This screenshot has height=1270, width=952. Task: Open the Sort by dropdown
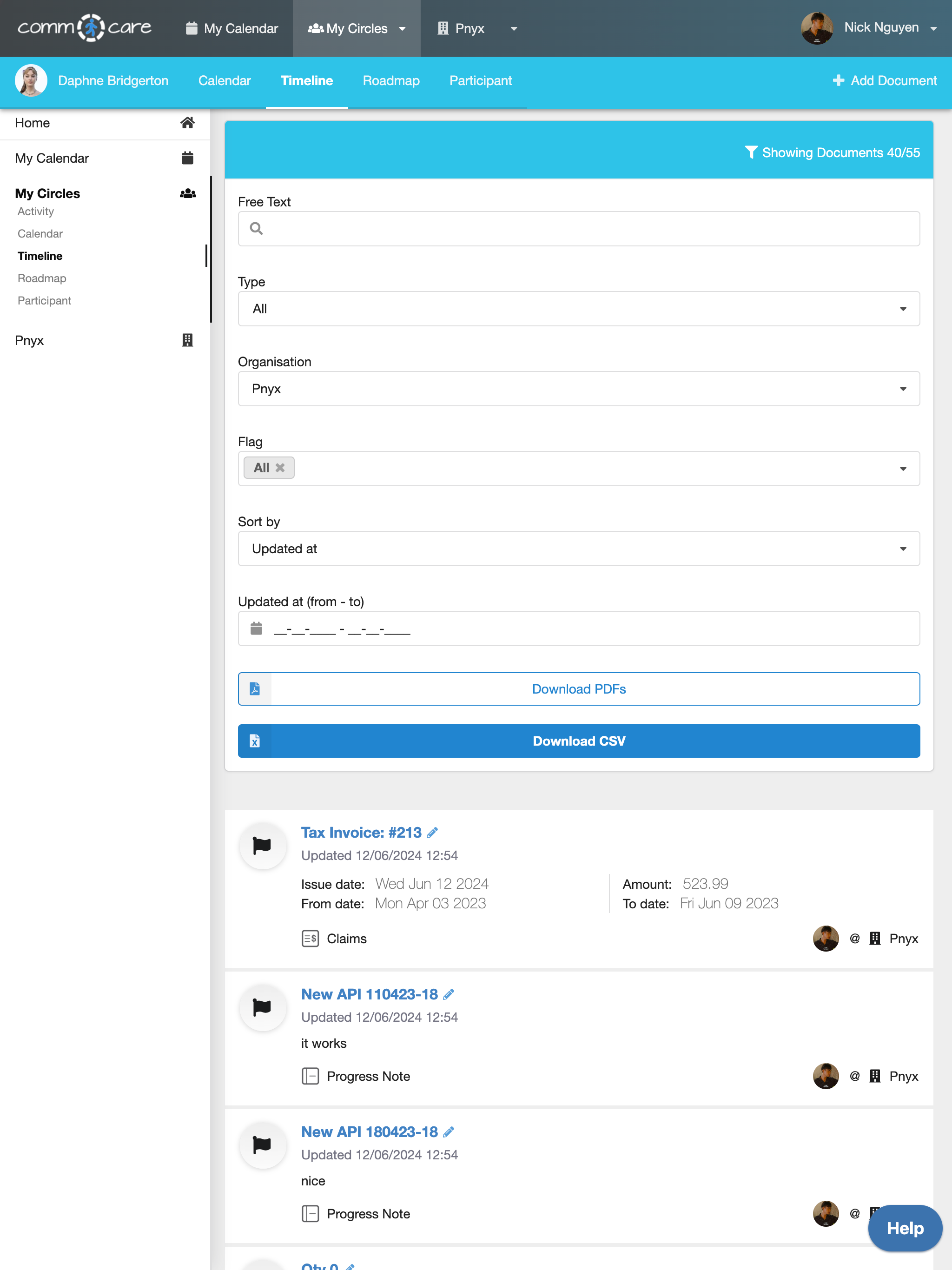pyautogui.click(x=579, y=549)
